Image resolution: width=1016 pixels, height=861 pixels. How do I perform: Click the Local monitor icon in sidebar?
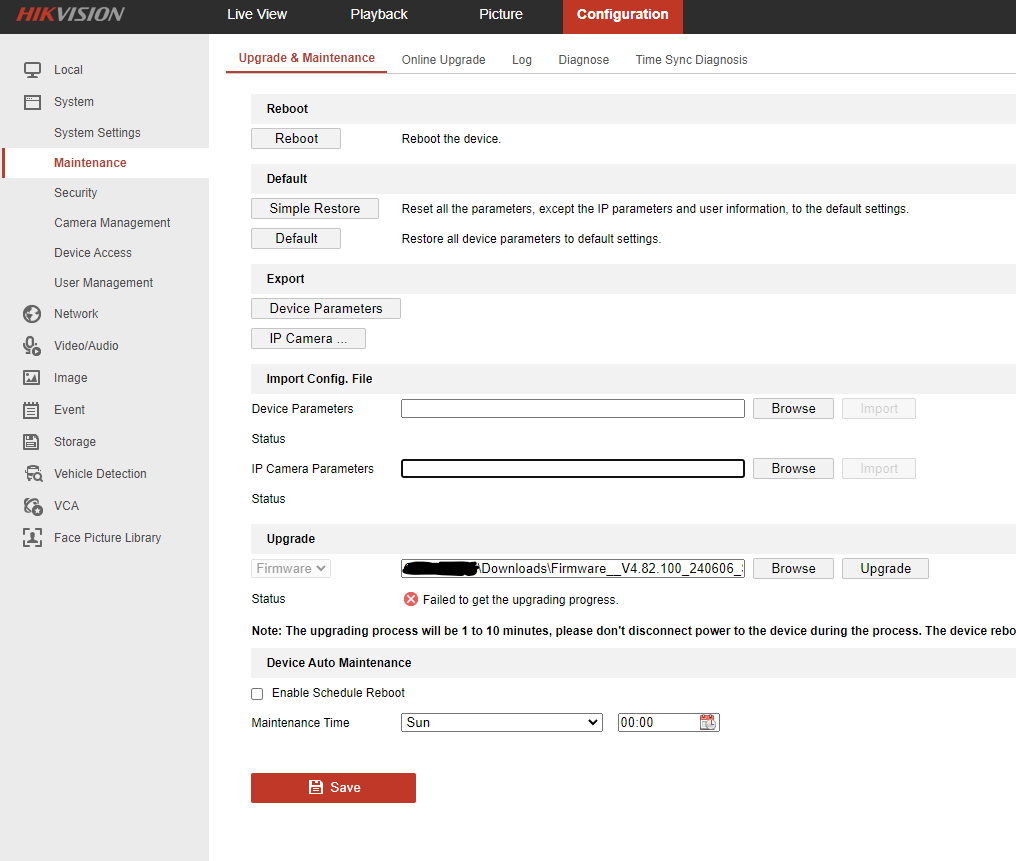[32, 70]
